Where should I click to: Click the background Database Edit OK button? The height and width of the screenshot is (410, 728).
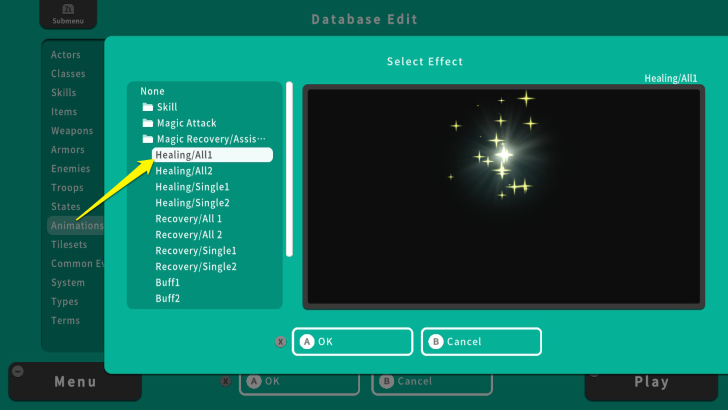click(299, 384)
